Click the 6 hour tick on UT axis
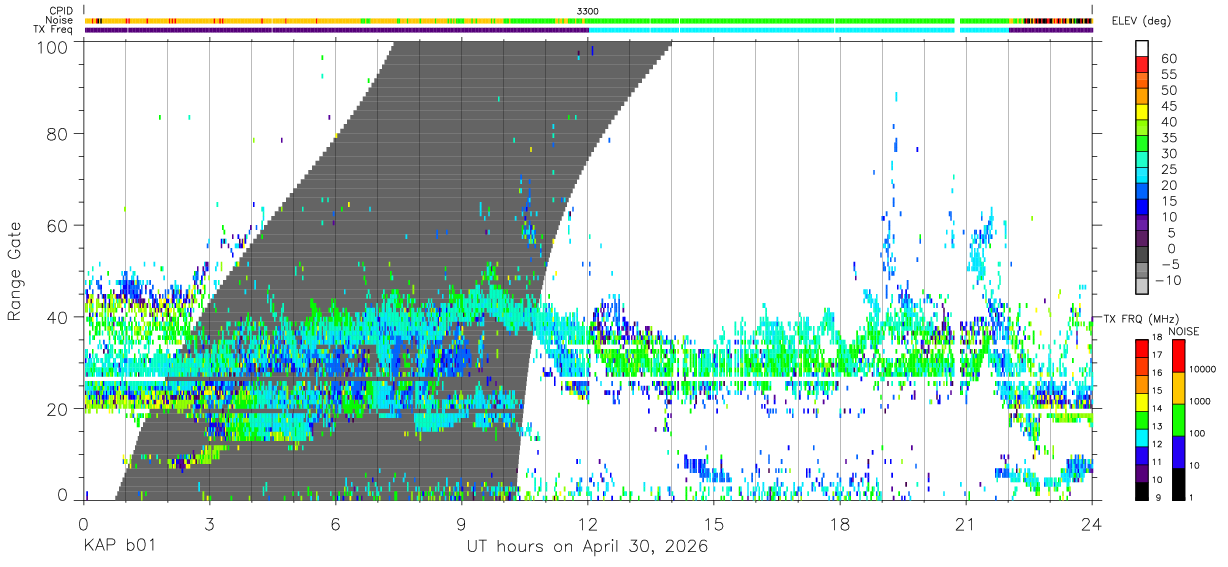This screenshot has width=1228, height=567. click(x=335, y=524)
